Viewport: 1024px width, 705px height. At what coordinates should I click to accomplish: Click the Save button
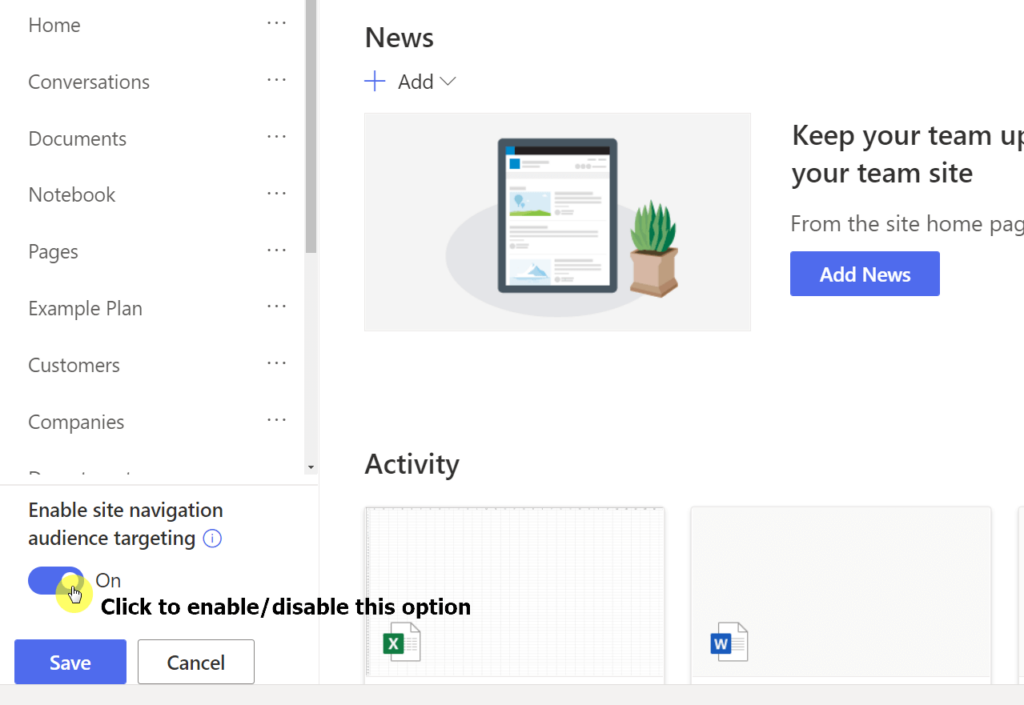[71, 662]
